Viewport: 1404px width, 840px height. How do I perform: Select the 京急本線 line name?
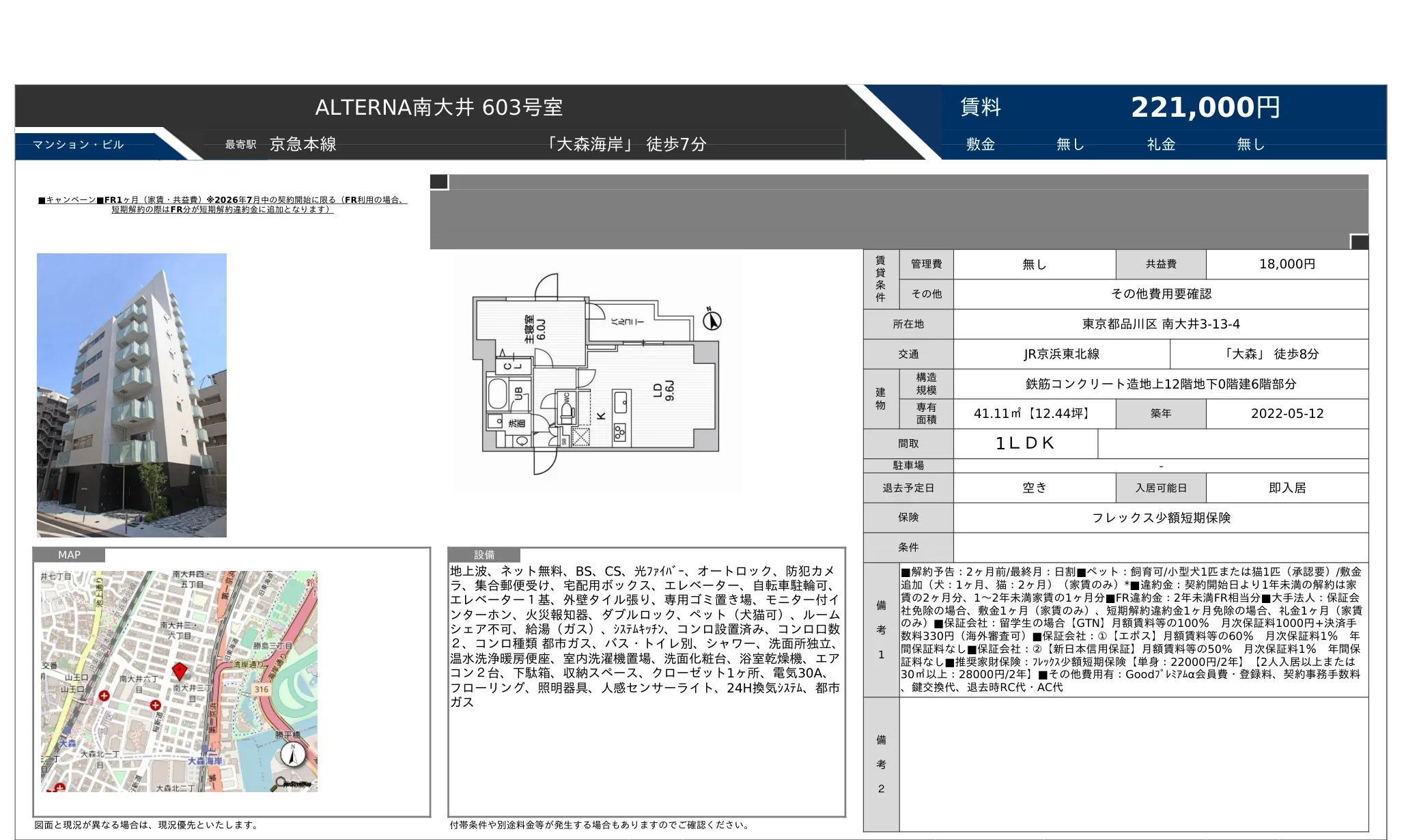point(303,144)
